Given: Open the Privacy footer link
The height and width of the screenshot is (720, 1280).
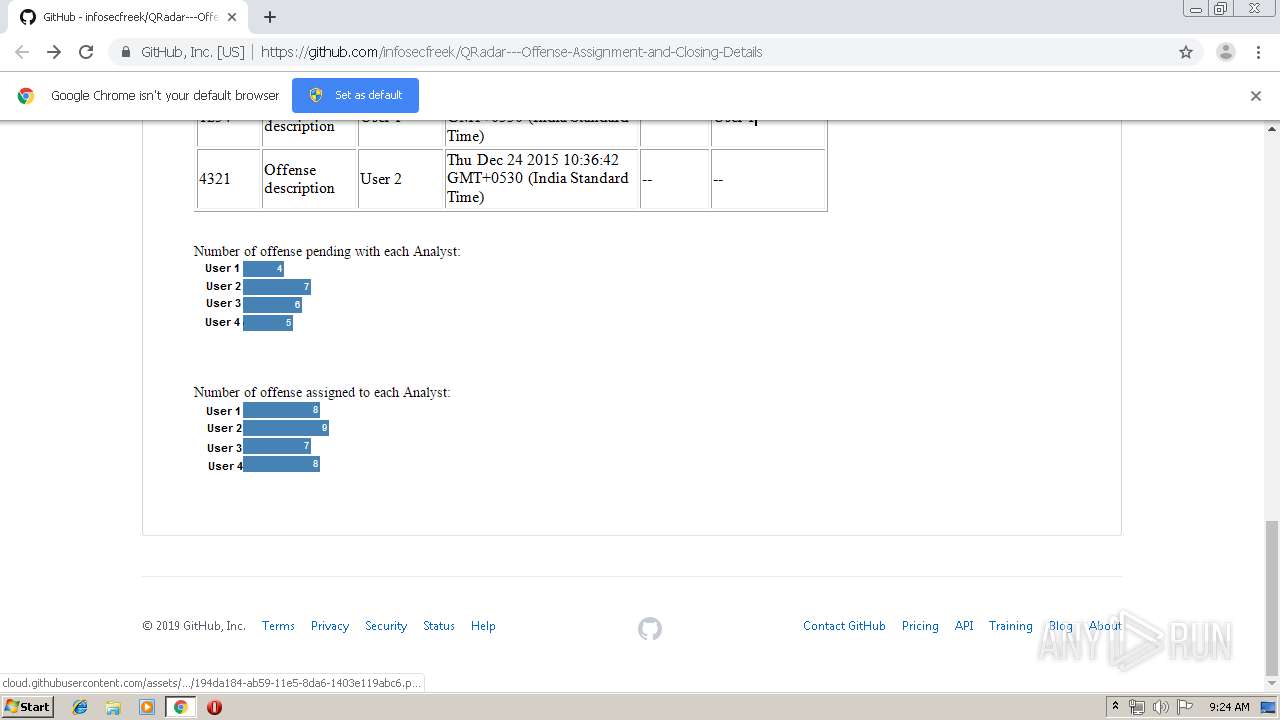Looking at the screenshot, I should pos(330,626).
